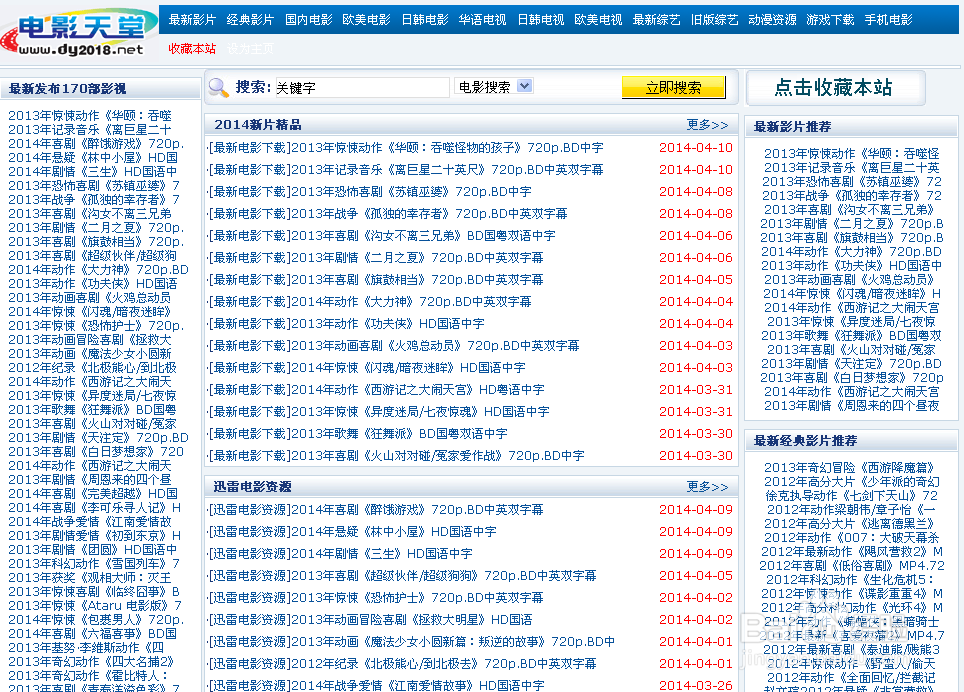Viewport: 964px width, 692px height.
Task: Open the 经典影片 nav menu
Action: pyautogui.click(x=250, y=20)
